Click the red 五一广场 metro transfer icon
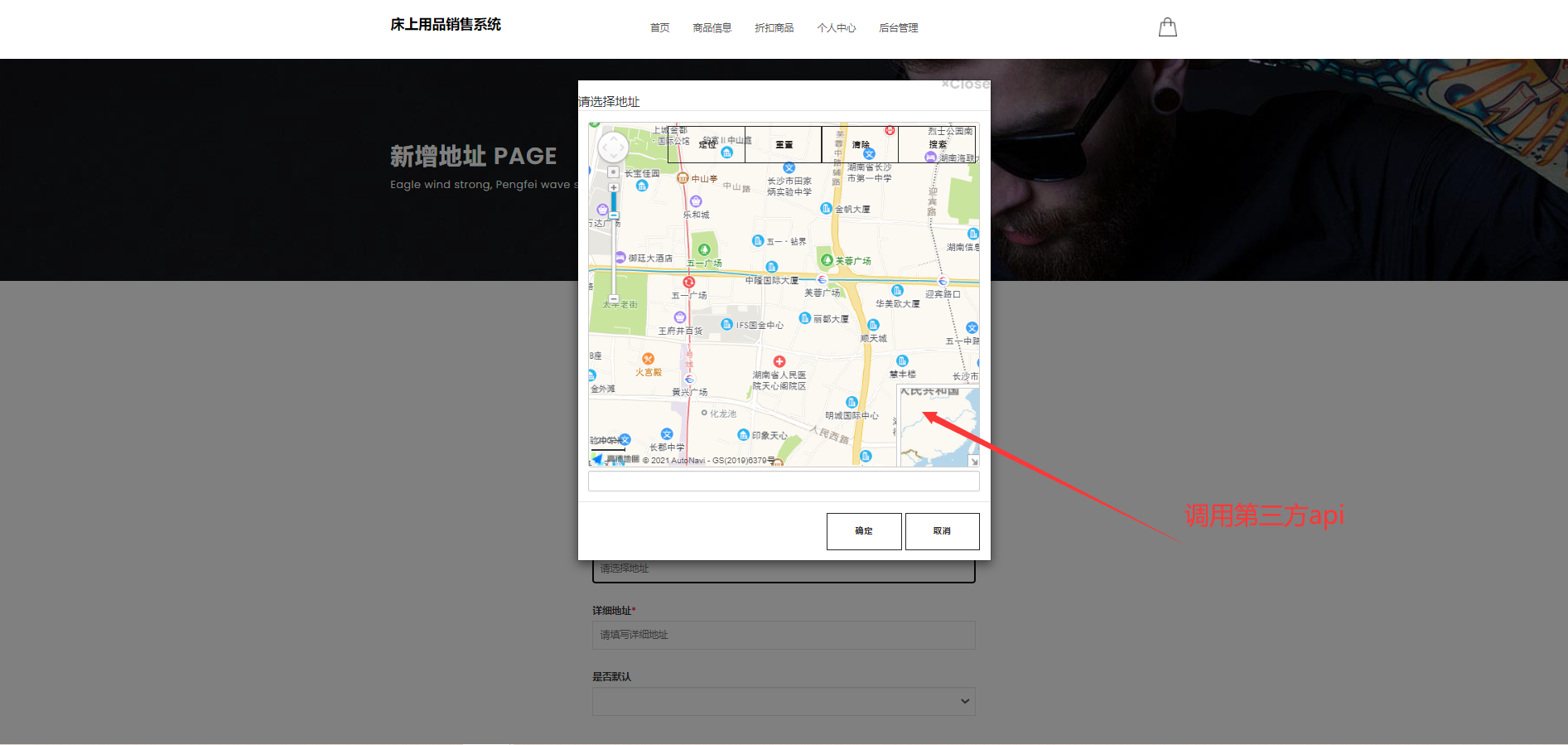 click(x=689, y=283)
